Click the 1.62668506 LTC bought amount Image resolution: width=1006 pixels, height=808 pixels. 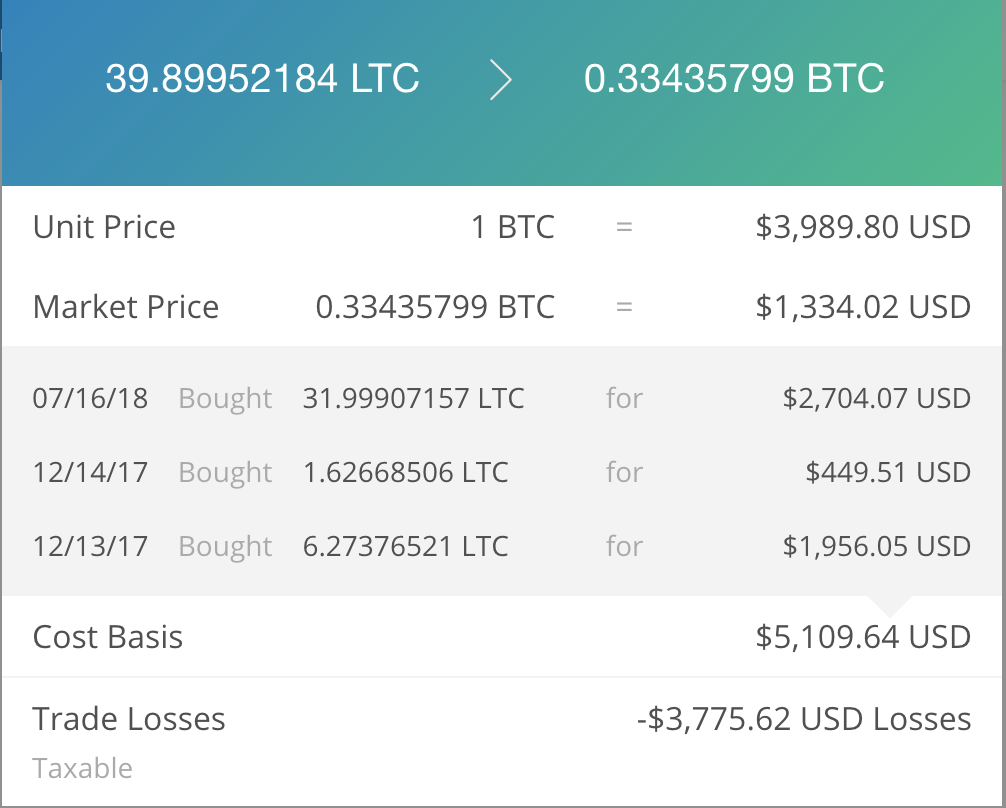[405, 472]
